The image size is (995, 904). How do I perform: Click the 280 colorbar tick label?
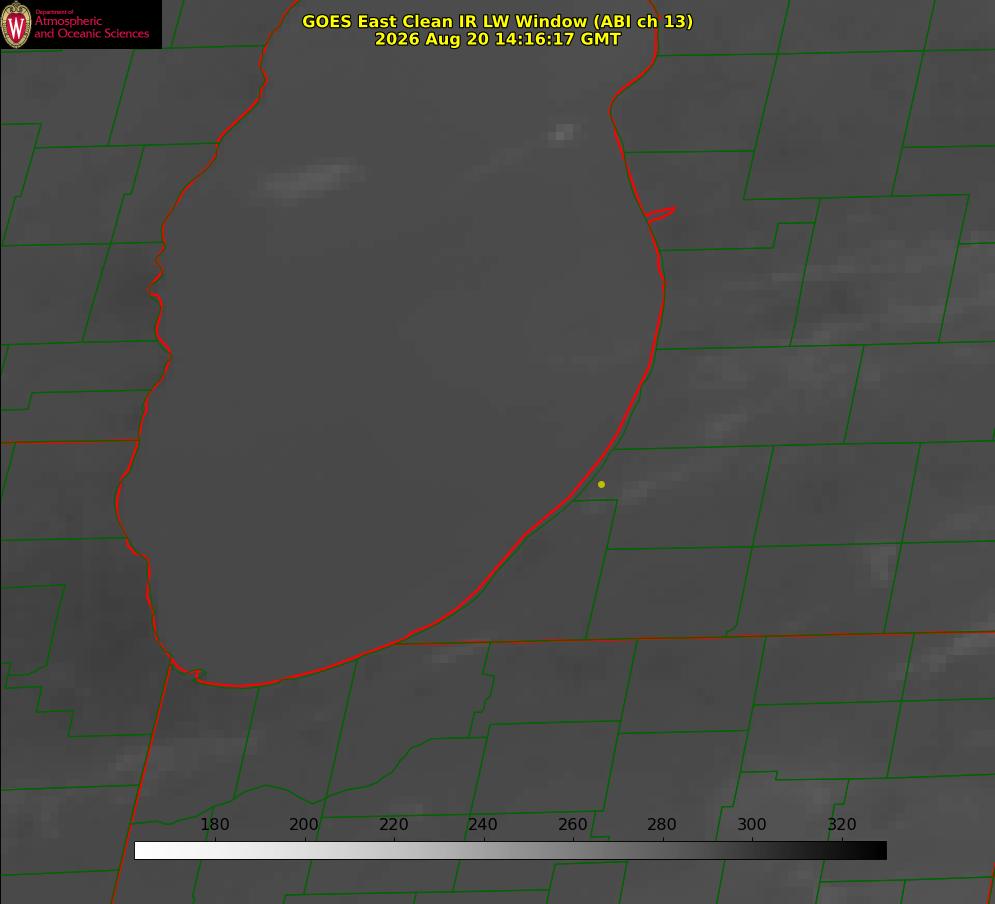pyautogui.click(x=662, y=824)
